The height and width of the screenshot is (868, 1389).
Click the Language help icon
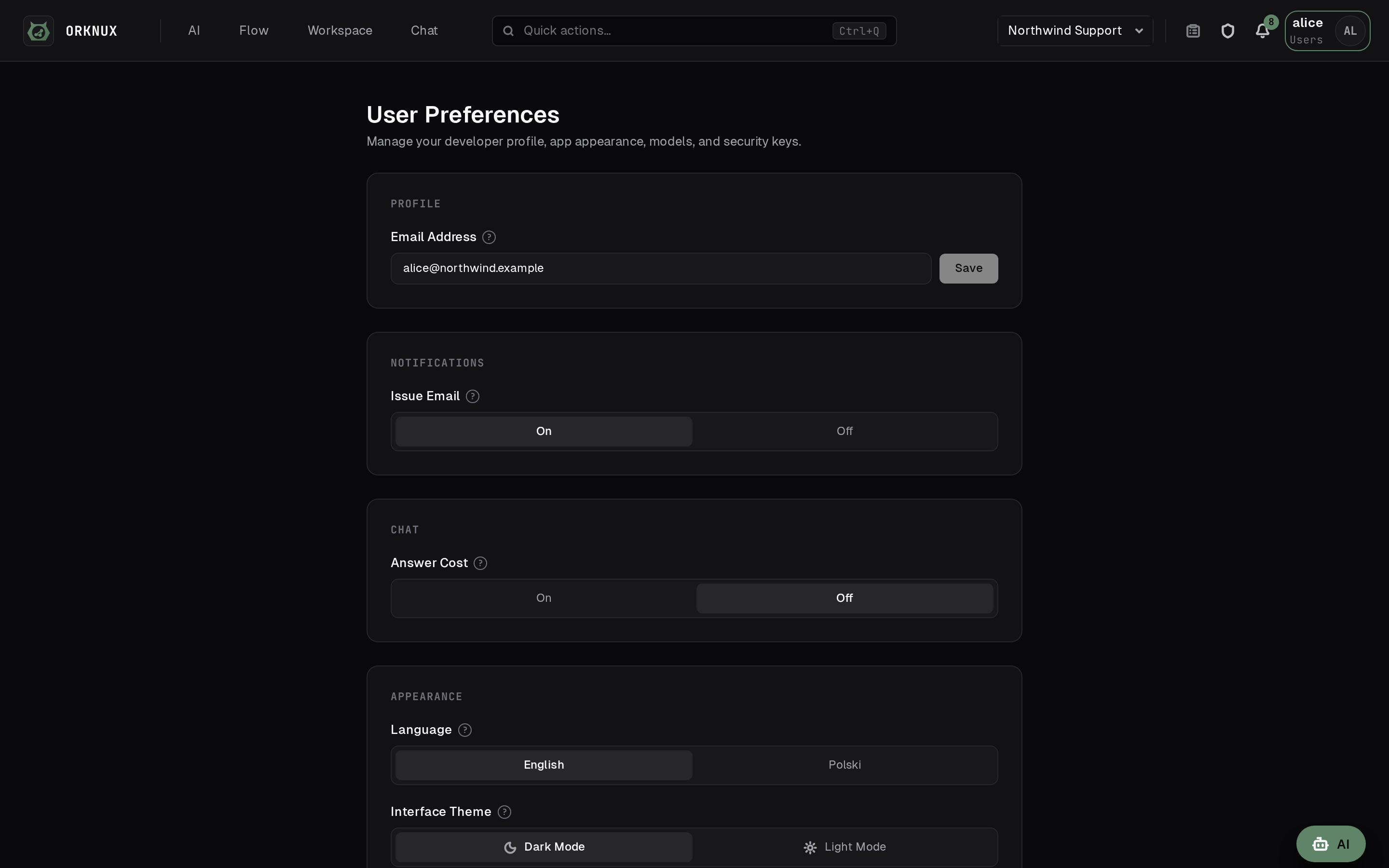point(465,730)
